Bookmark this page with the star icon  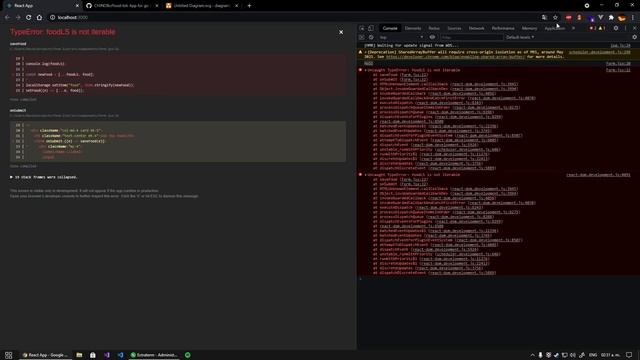pyautogui.click(x=555, y=18)
